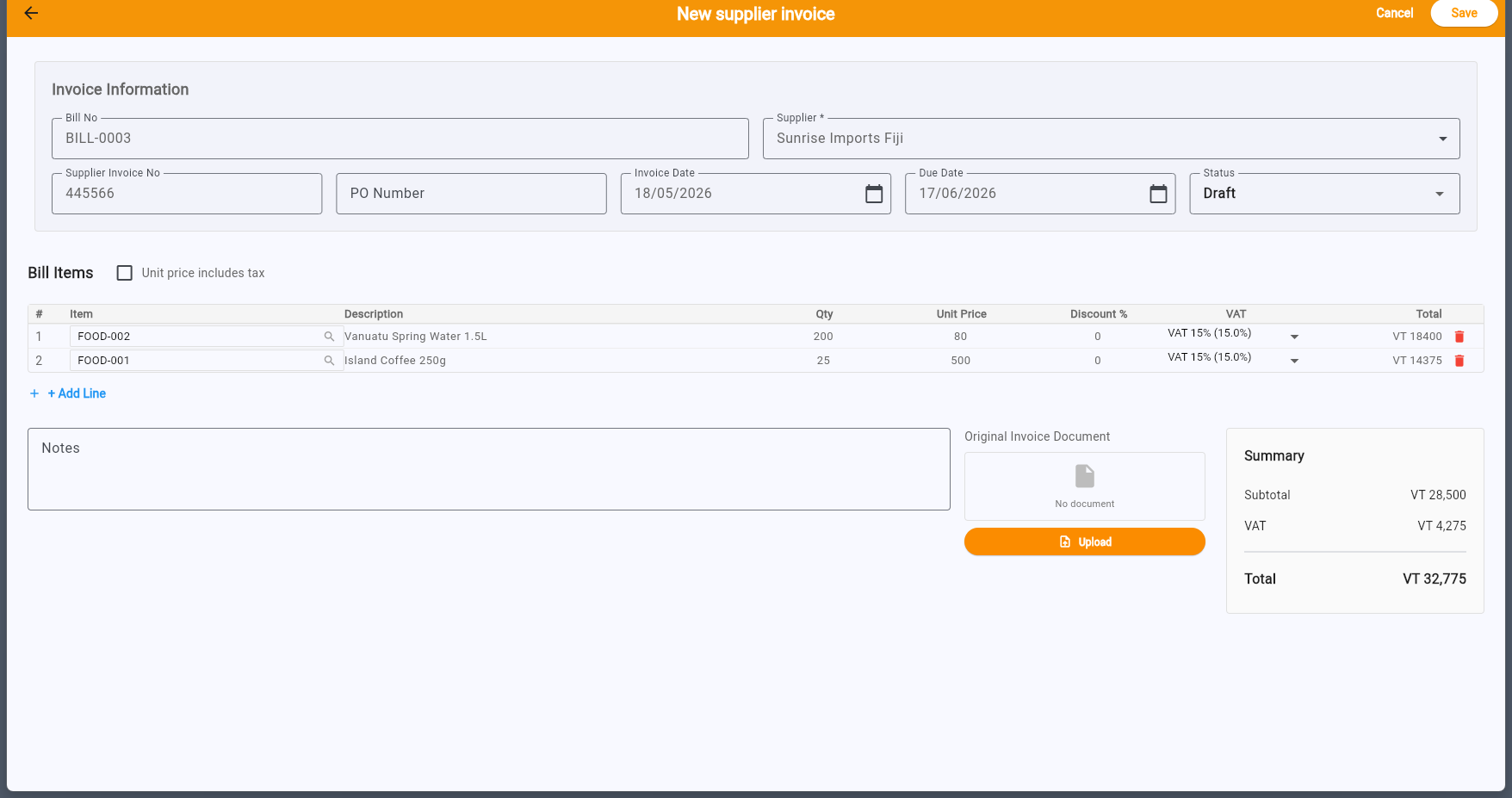
Task: Edit the Invoice Date value 18/05/2026
Action: (673, 194)
